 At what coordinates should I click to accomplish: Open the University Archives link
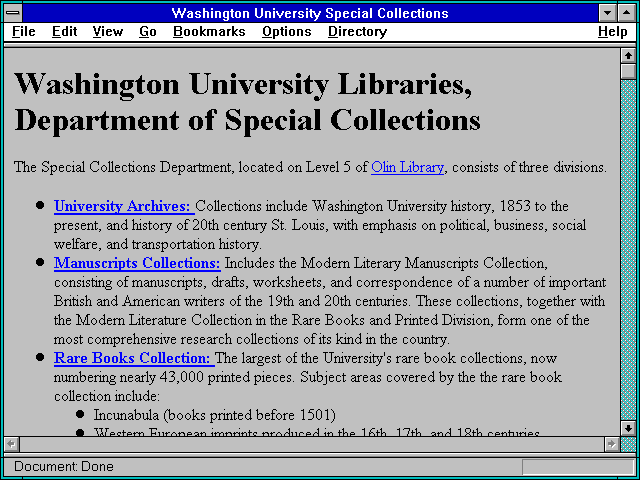[x=124, y=206]
